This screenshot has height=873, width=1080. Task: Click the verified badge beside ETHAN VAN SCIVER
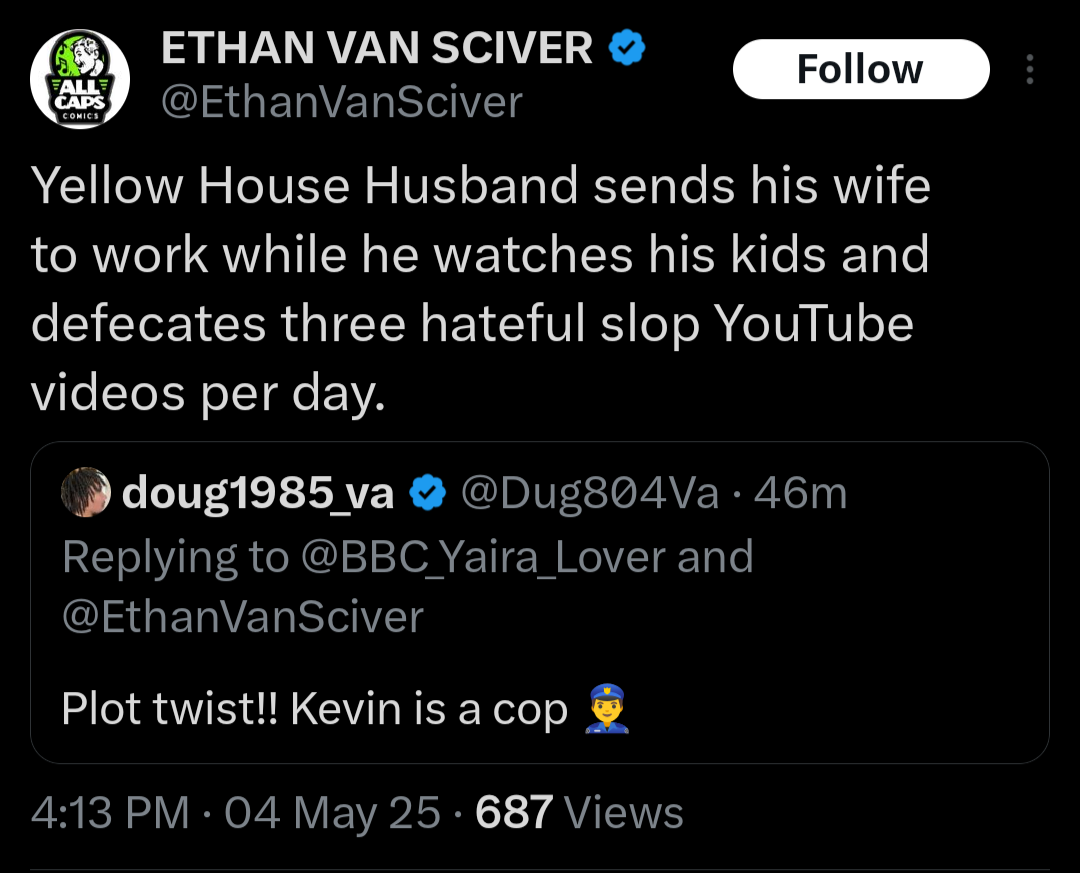tap(626, 48)
